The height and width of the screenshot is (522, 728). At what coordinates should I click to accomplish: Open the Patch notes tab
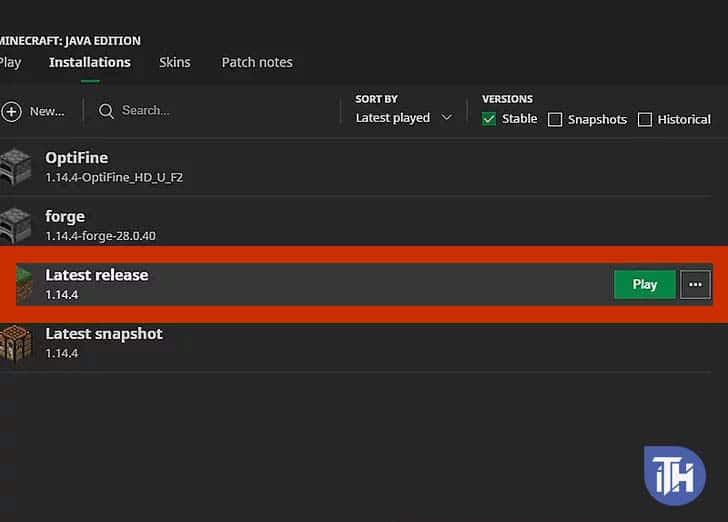pos(257,62)
